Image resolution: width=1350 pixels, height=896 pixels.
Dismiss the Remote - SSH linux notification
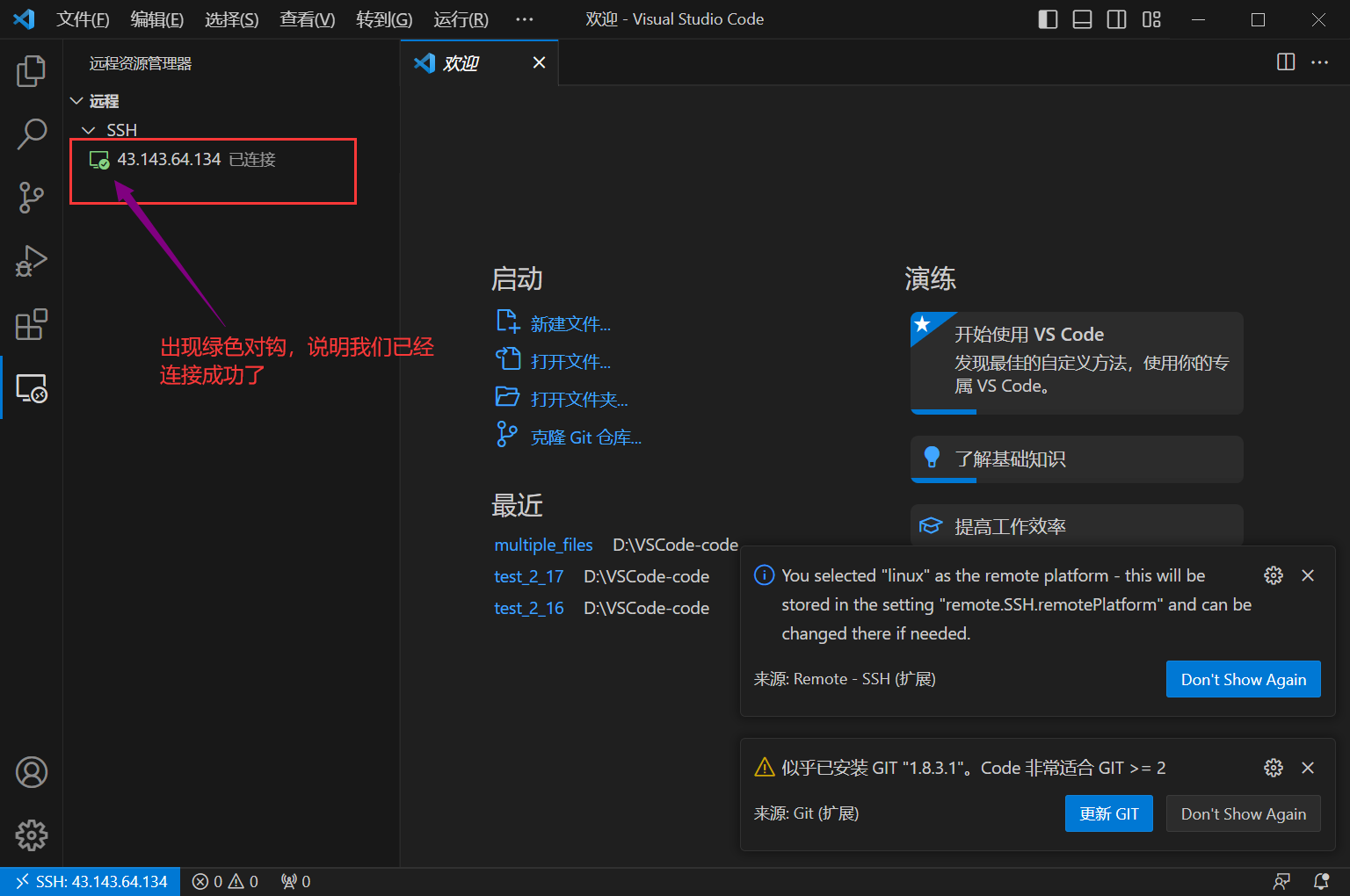tap(1308, 575)
